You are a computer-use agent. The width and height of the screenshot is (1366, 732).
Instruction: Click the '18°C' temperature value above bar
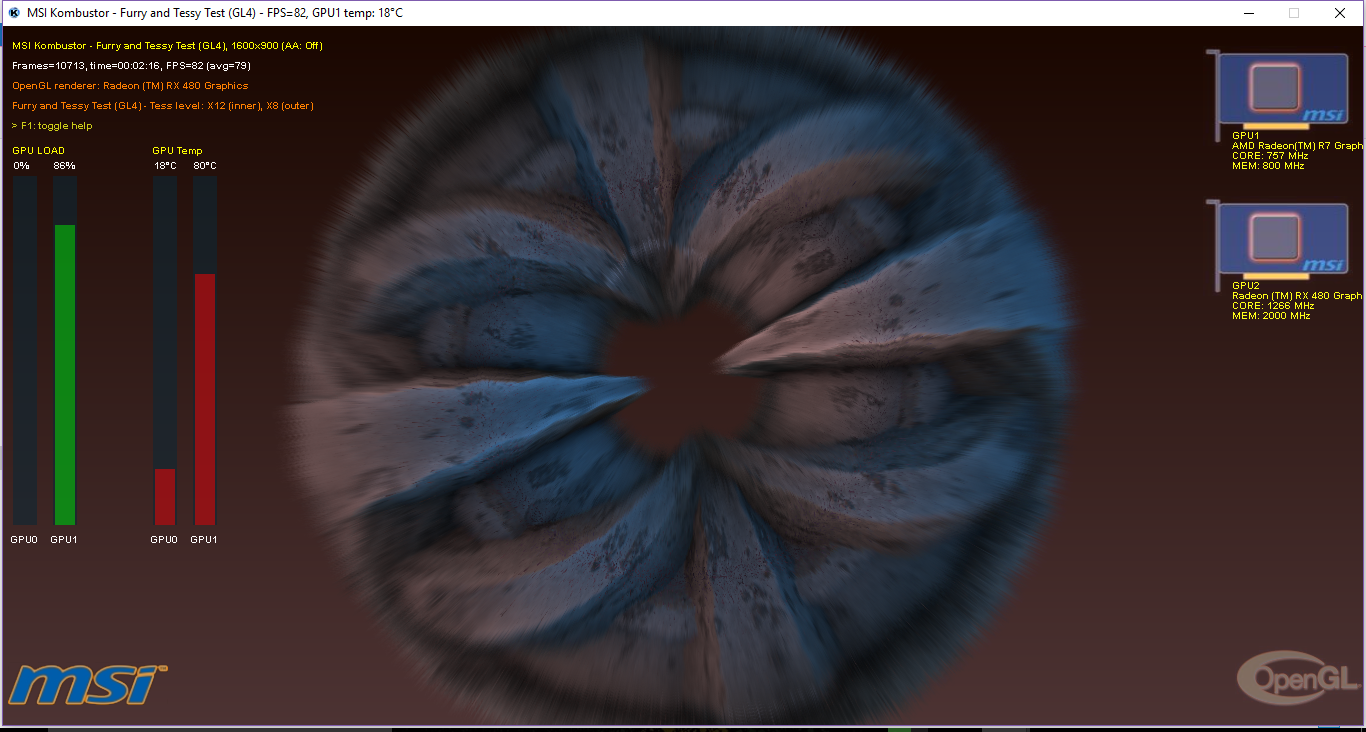165,166
